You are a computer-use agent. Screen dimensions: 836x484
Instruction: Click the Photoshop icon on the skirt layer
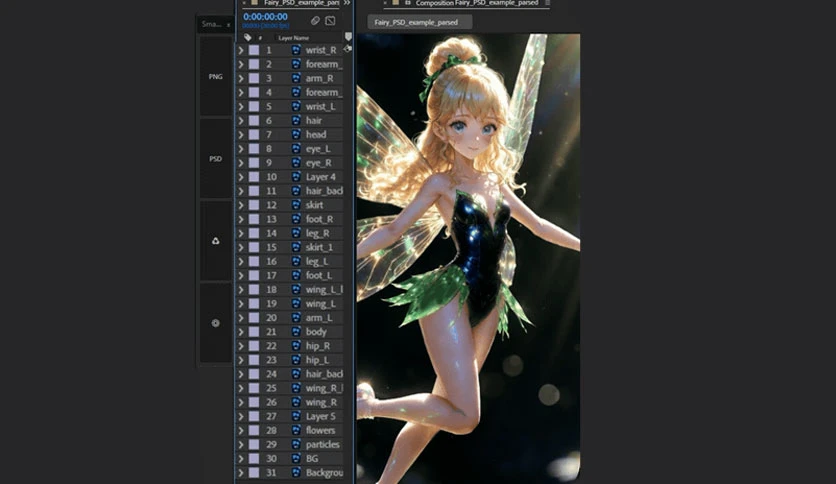(296, 205)
